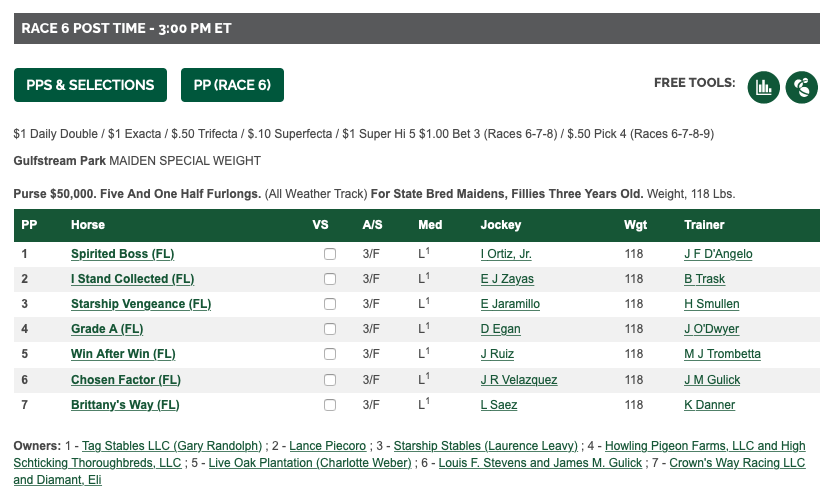
Task: Mark the VS checkbox for Chosen Factor
Action: tap(330, 380)
